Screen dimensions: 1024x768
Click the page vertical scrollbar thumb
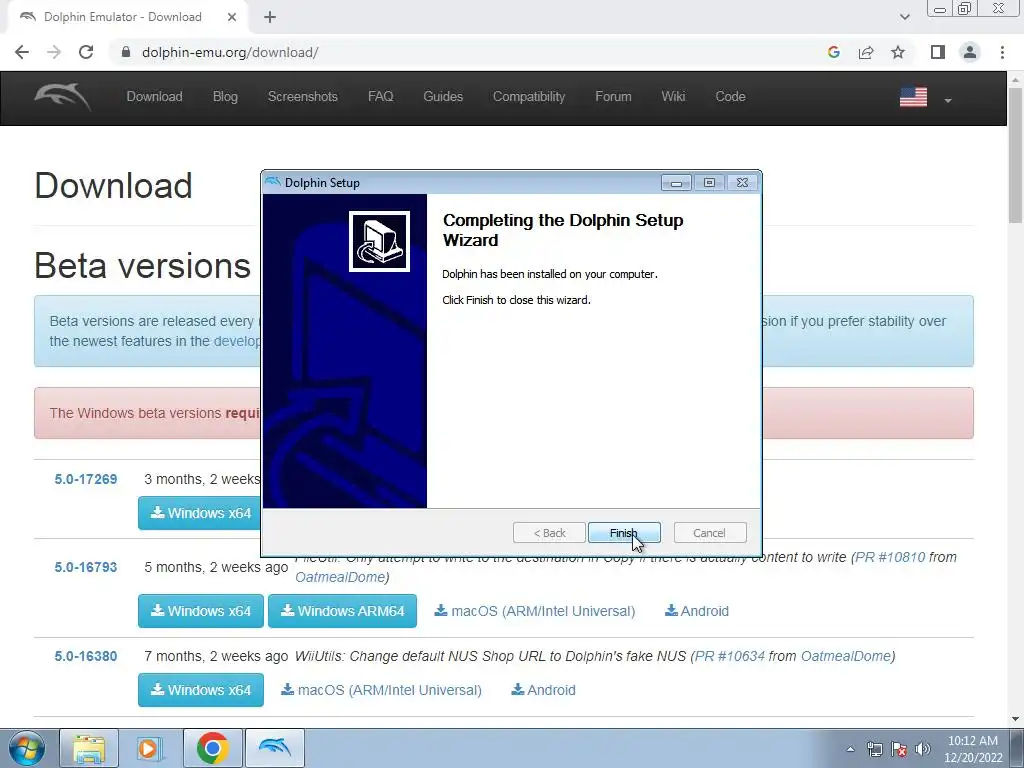point(1015,155)
